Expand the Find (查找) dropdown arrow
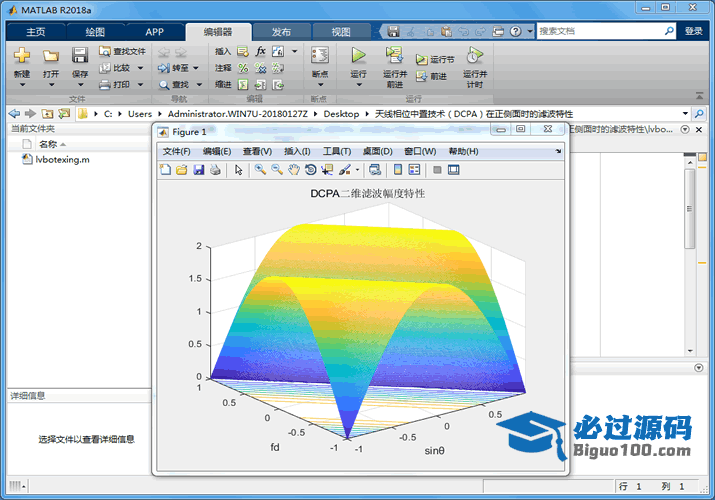 (x=199, y=84)
